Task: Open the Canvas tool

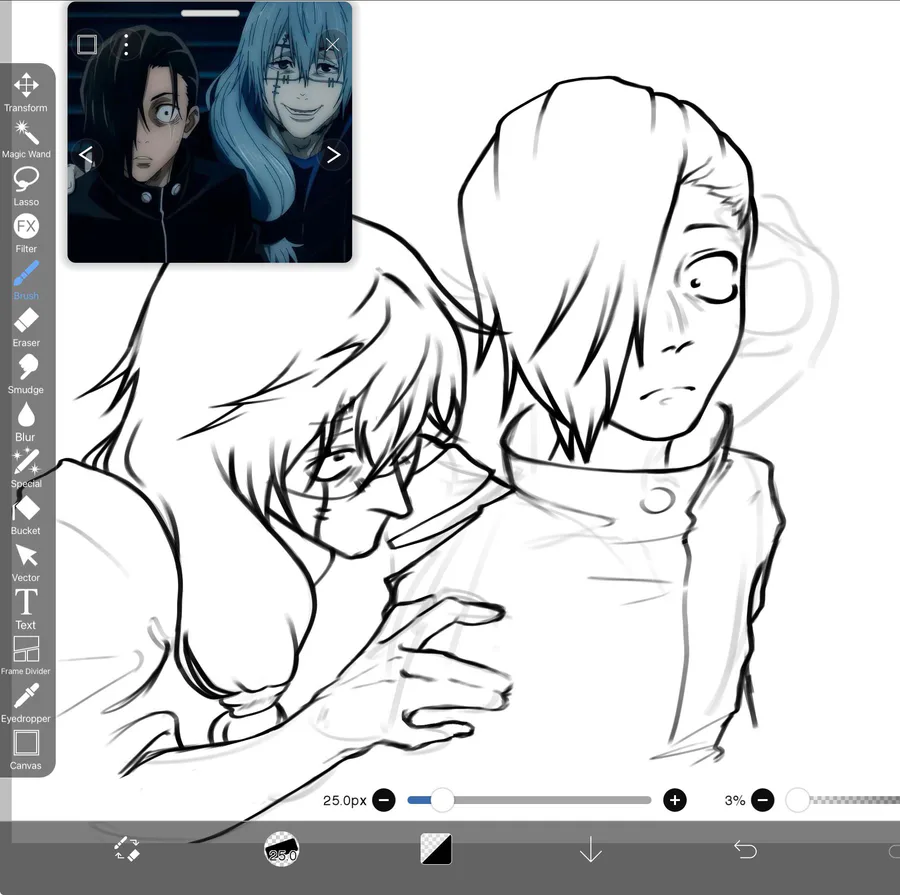Action: click(x=26, y=750)
